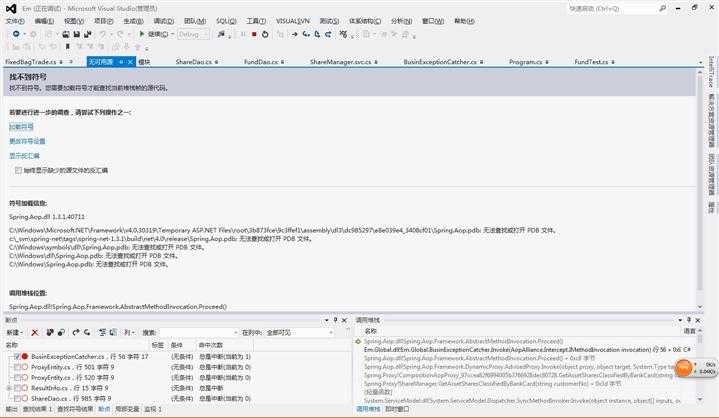Open the File menu

(x=15, y=21)
